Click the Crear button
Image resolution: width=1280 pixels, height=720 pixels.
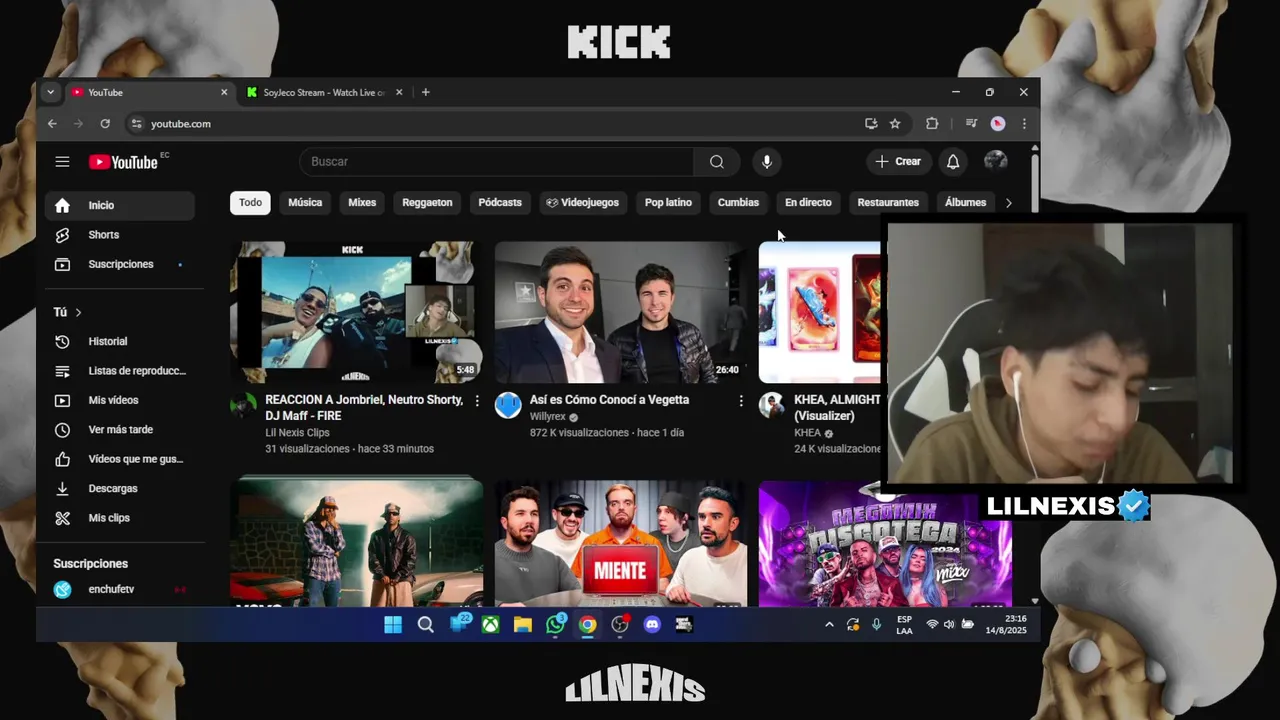point(898,162)
